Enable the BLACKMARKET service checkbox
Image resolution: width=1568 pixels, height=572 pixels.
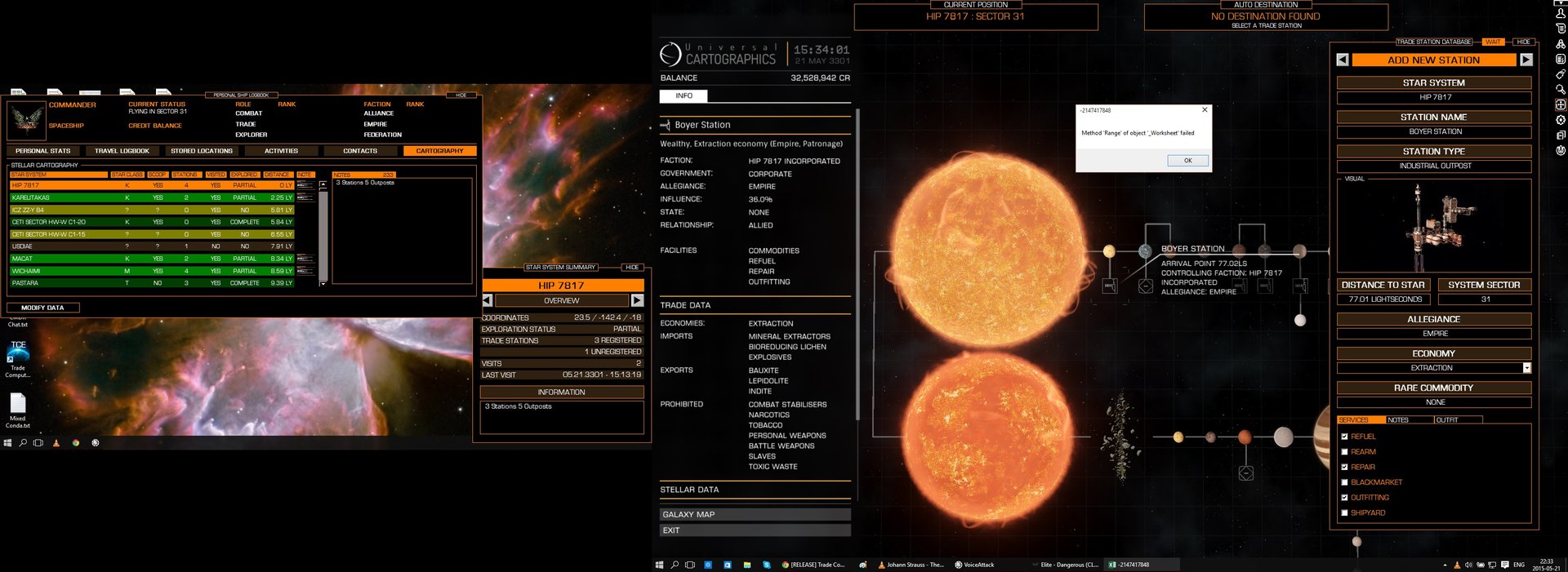[1344, 482]
